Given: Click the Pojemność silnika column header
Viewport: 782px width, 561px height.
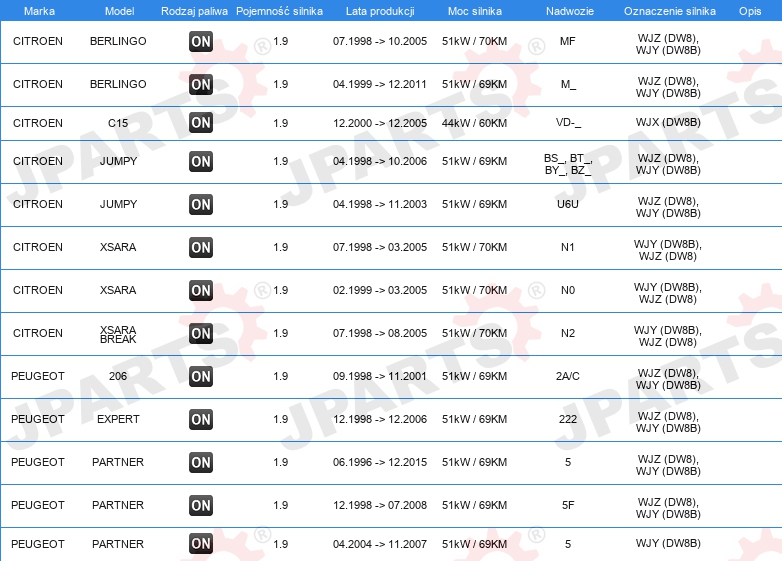Looking at the screenshot, I should 279,11.
